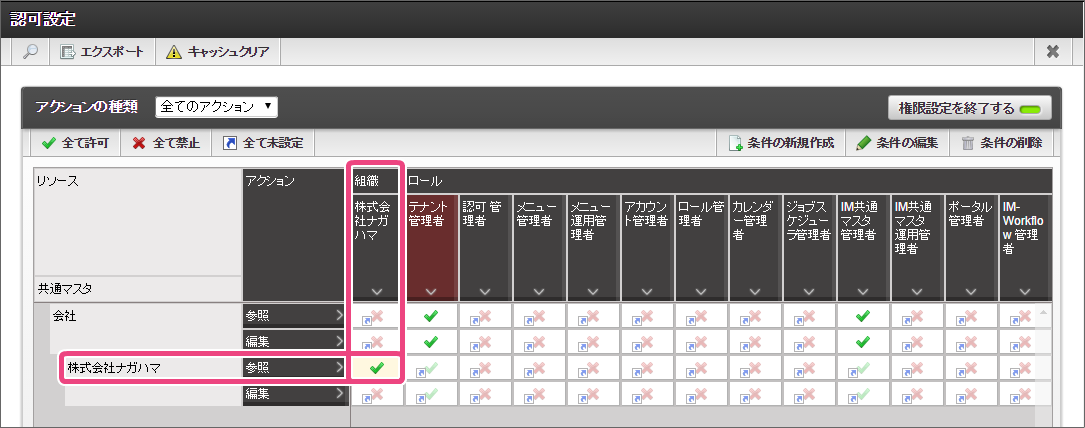Click the red forbid-all cross
This screenshot has height=428, width=1085.
139,143
